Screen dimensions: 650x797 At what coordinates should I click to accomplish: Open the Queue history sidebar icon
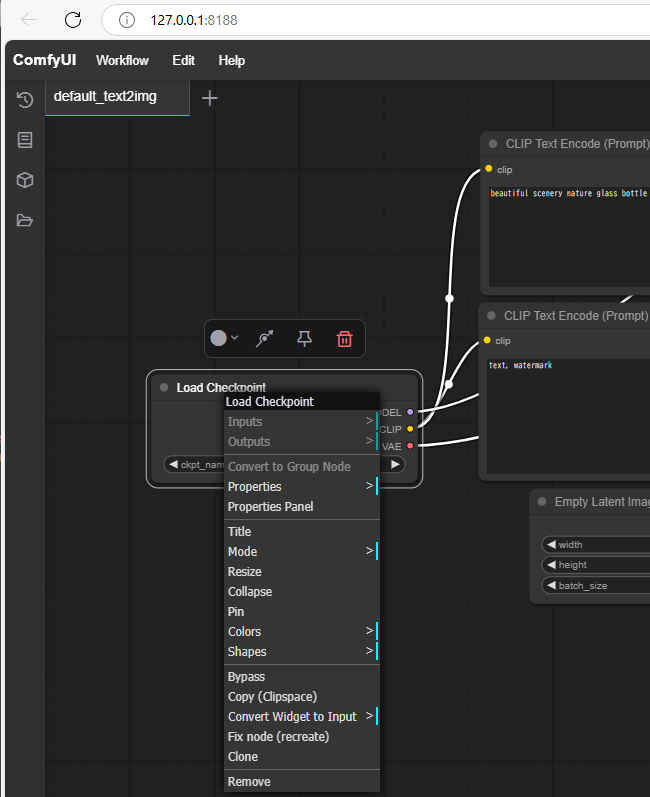pyautogui.click(x=25, y=99)
